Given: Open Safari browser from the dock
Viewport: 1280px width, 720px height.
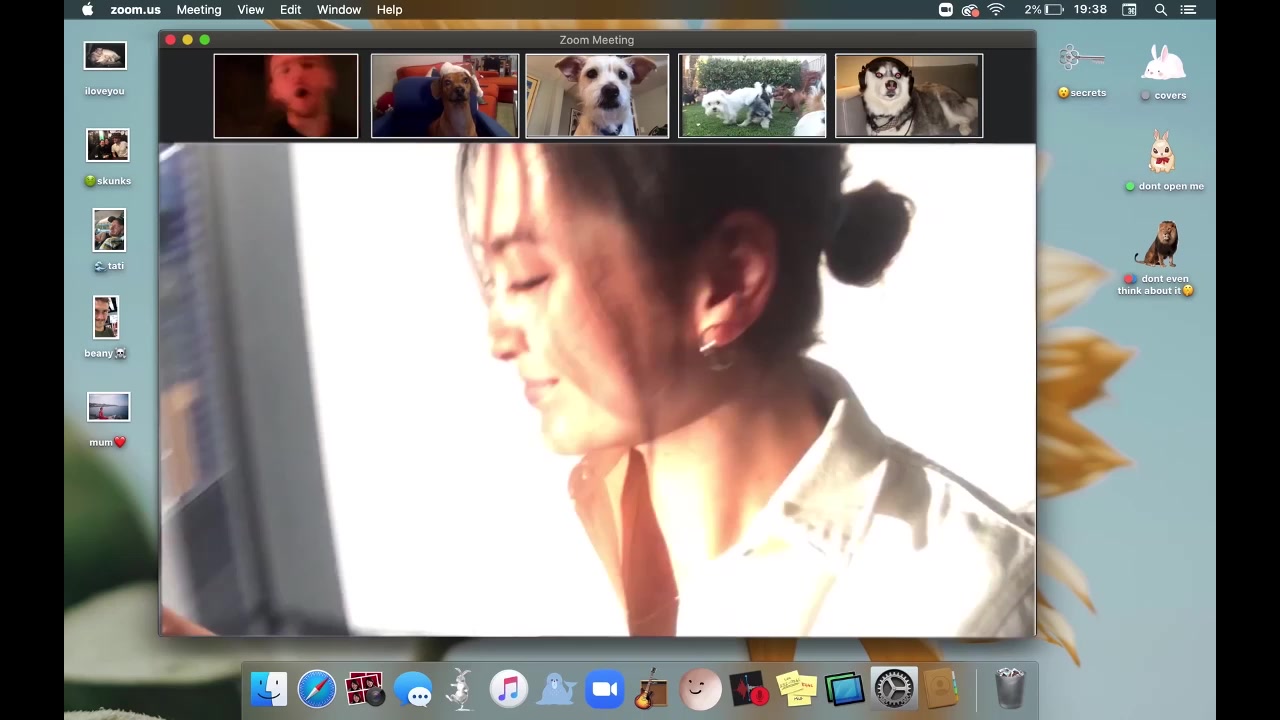Looking at the screenshot, I should 317,690.
